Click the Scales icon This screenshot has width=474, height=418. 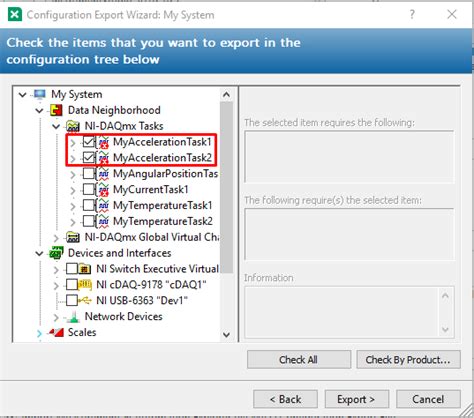click(x=56, y=332)
